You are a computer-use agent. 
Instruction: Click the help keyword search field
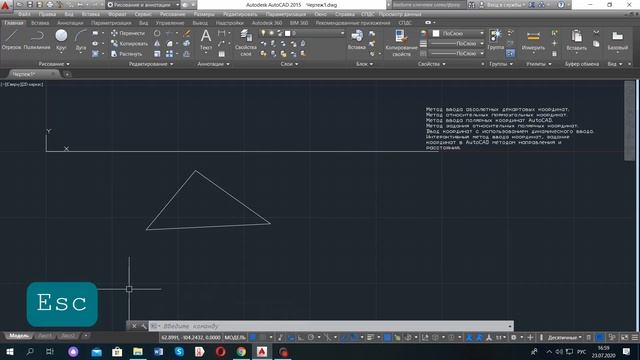429,5
